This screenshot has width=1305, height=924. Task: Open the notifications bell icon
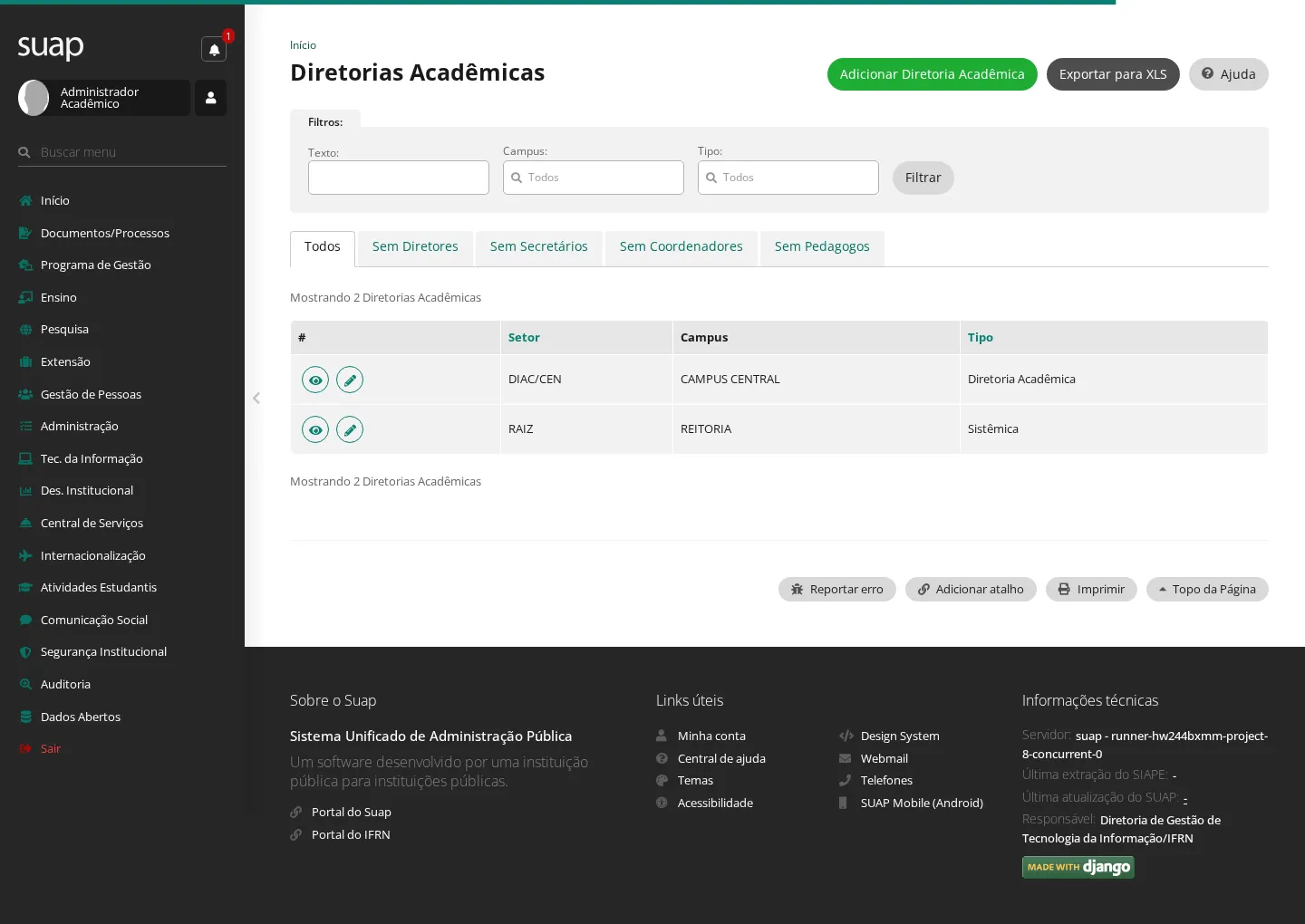pos(214,50)
